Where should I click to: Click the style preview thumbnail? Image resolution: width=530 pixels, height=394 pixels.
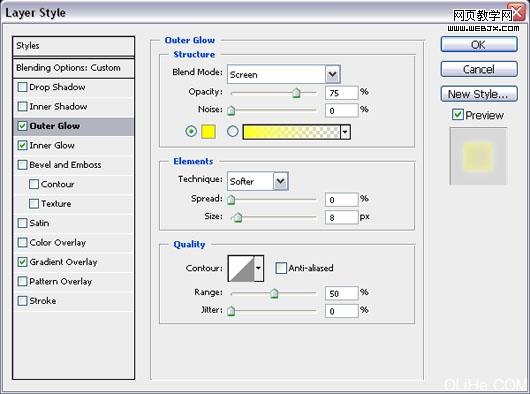(478, 156)
